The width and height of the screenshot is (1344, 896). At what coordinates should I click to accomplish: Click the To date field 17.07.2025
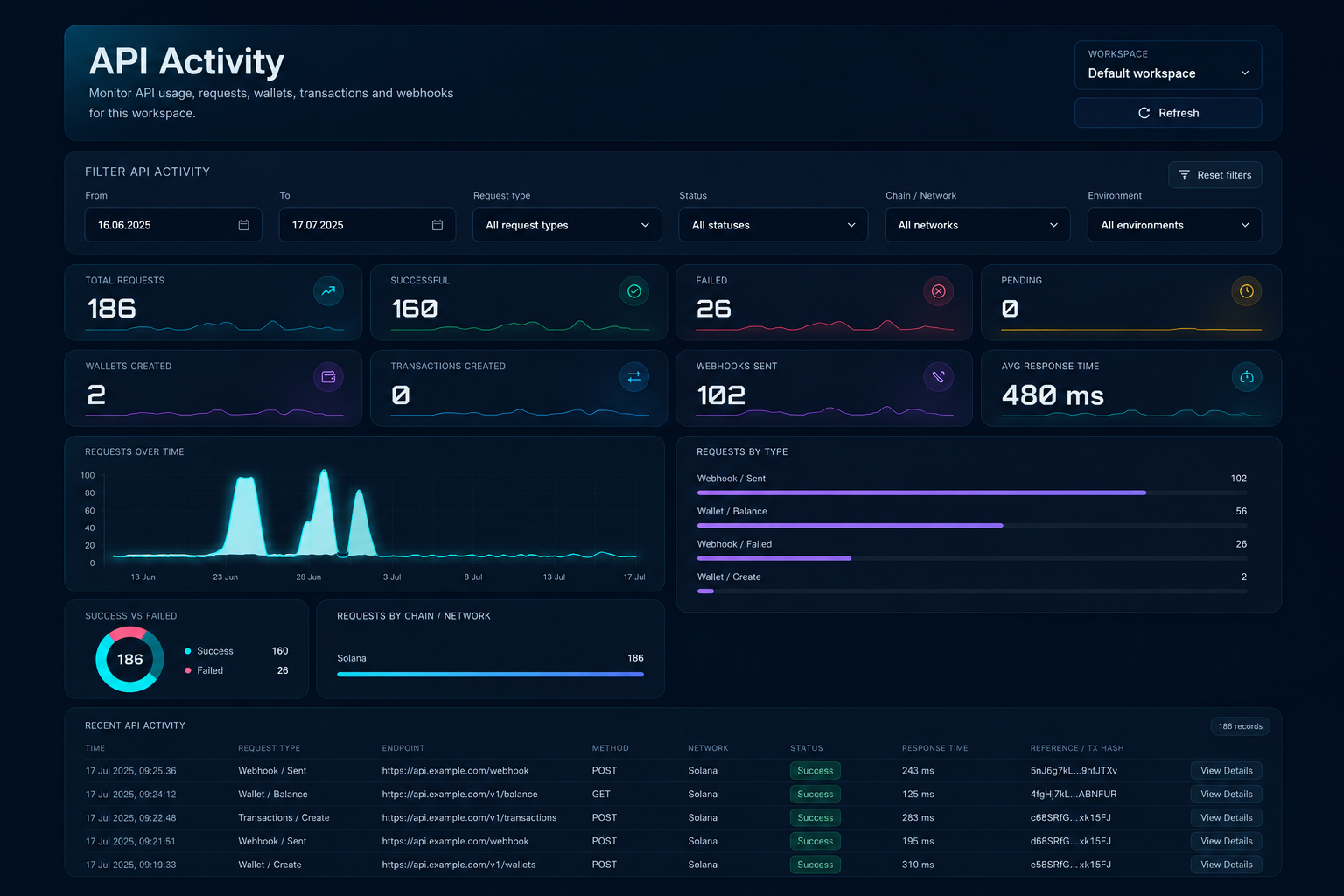pos(367,225)
